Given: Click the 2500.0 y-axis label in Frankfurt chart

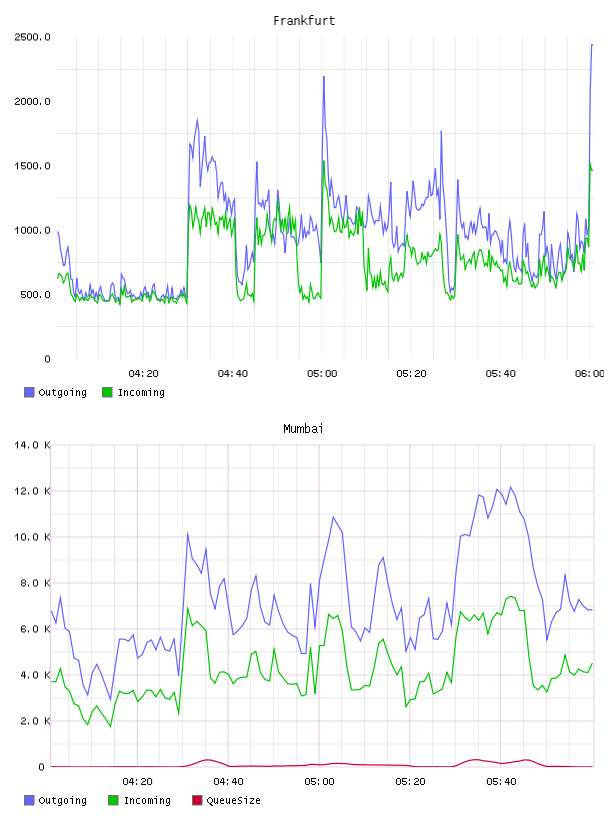Looking at the screenshot, I should pos(32,37).
